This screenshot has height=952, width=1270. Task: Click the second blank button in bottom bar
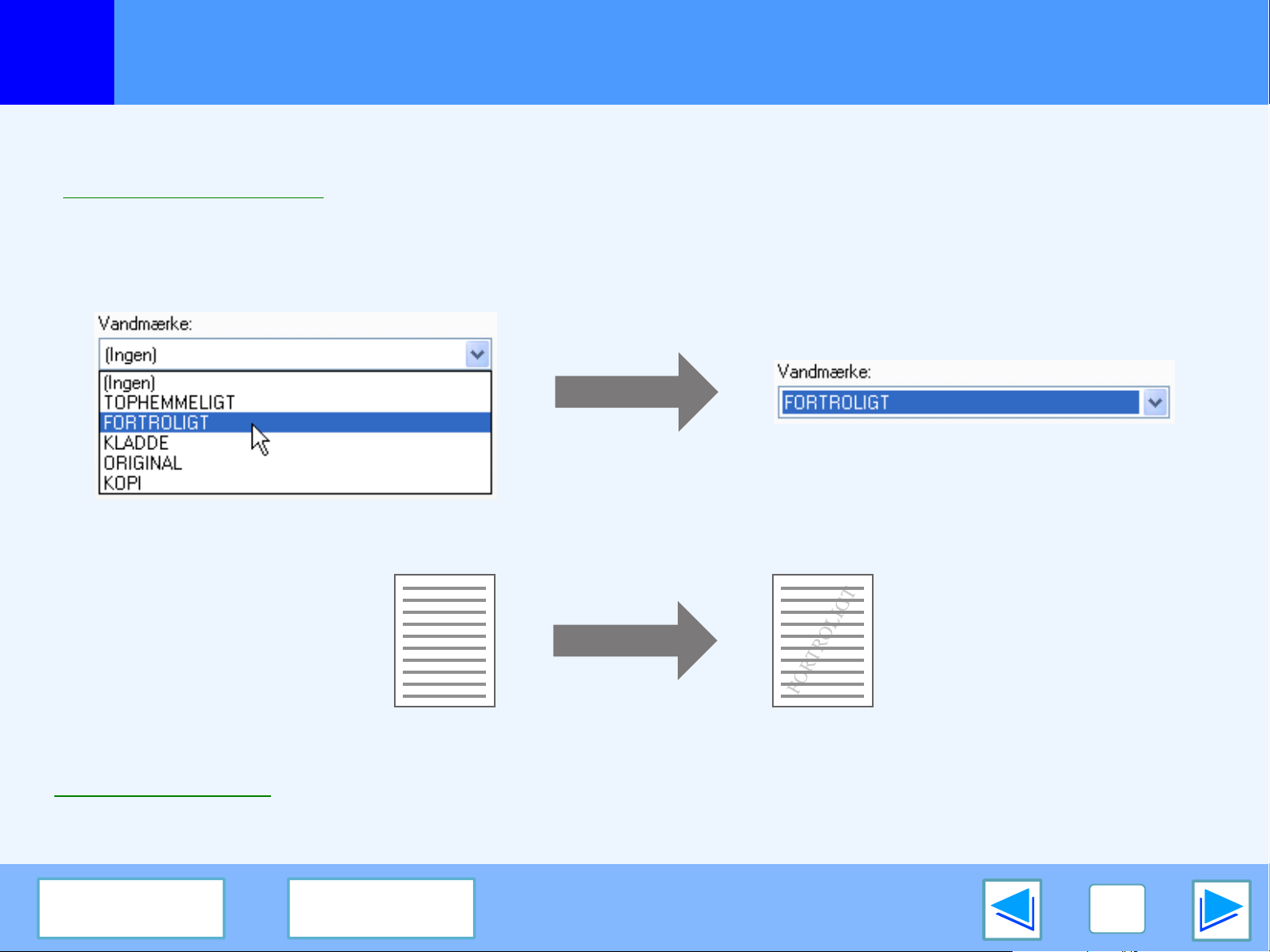pyautogui.click(x=381, y=908)
